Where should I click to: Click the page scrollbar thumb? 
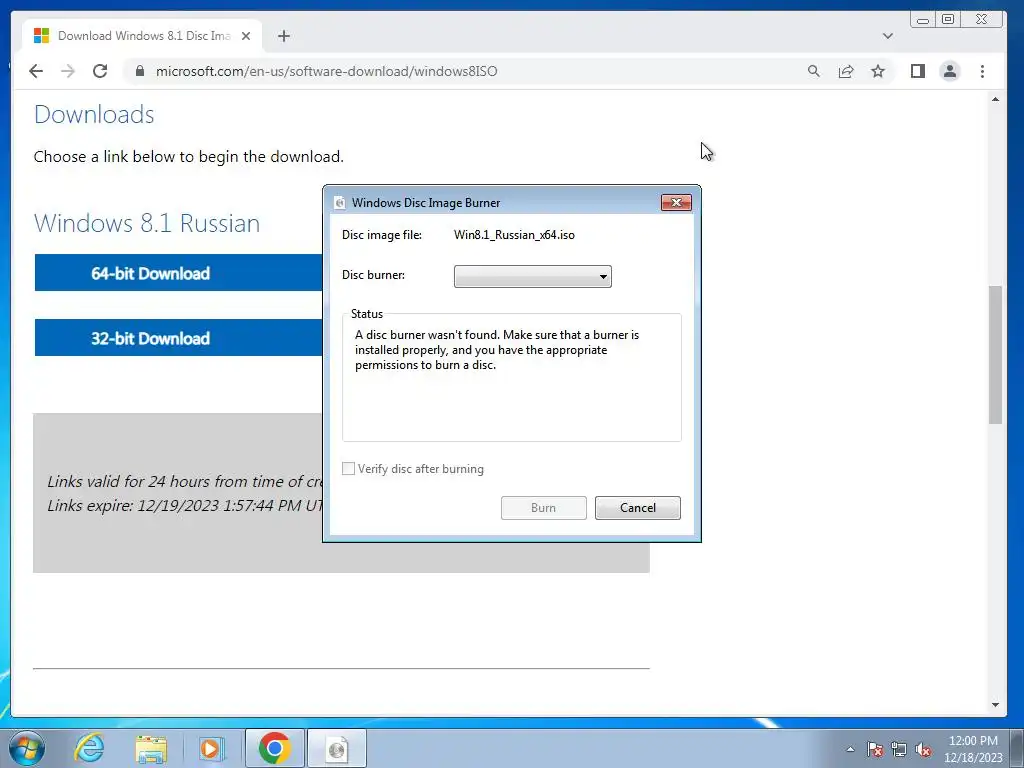click(995, 355)
